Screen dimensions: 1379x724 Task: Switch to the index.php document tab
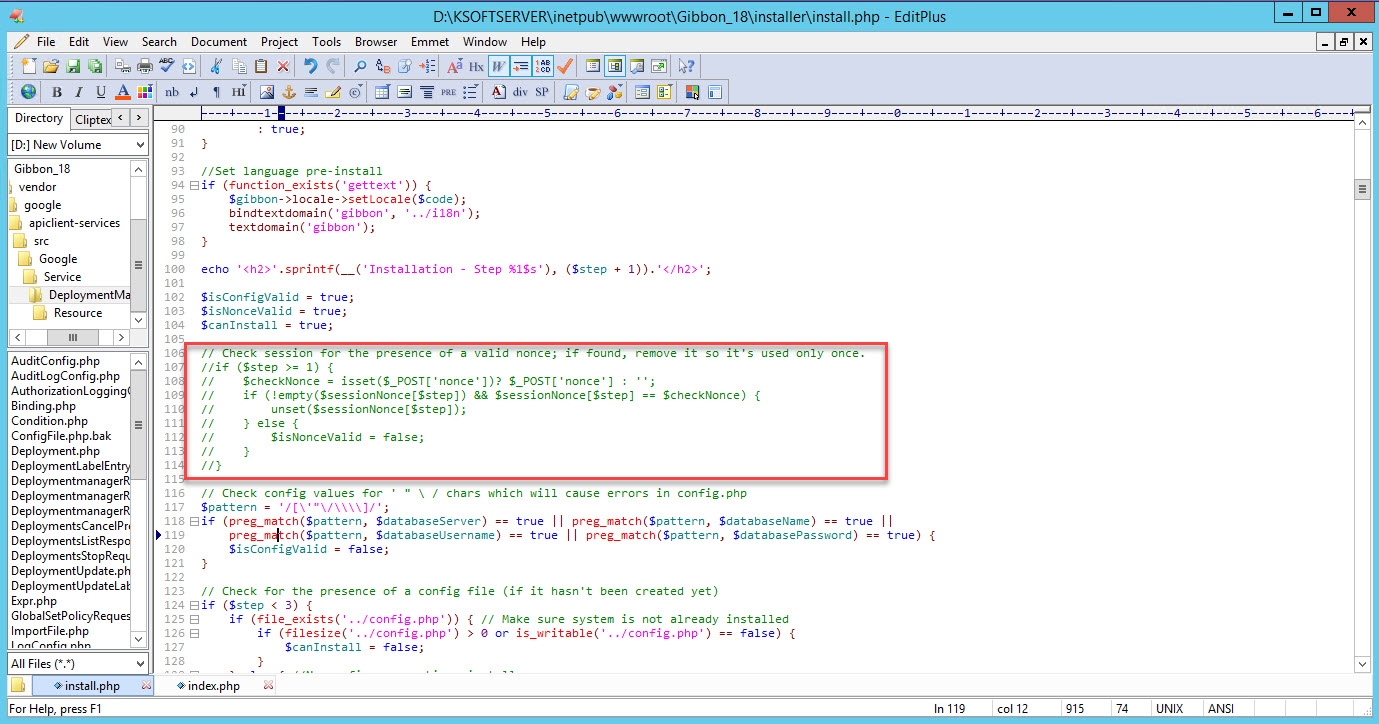click(214, 686)
